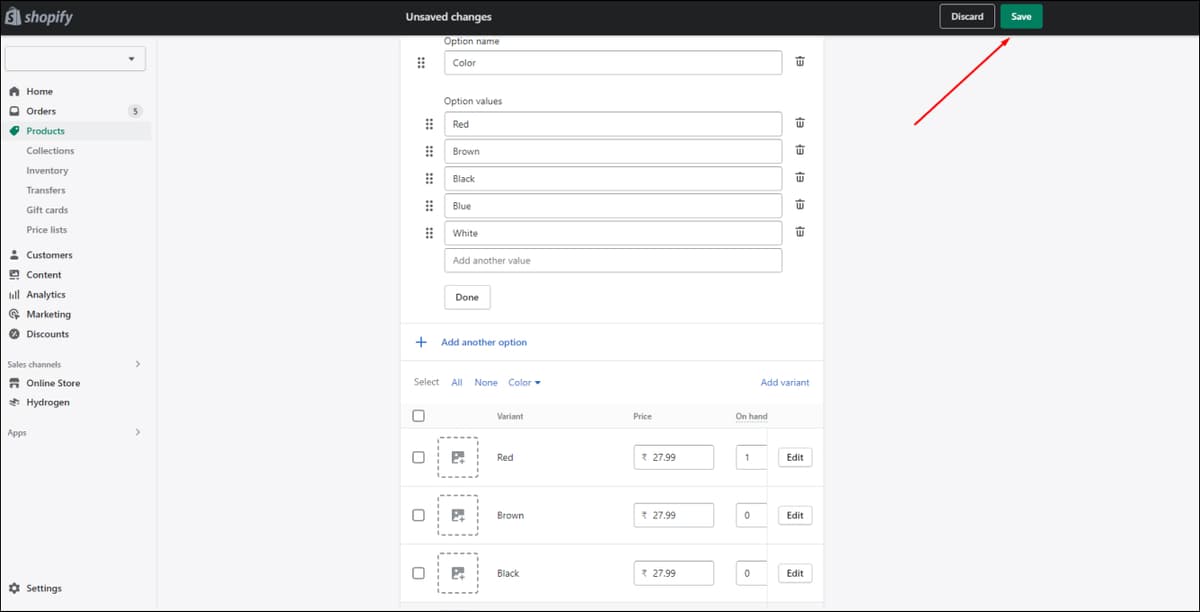Expand the Color filter dropdown
This screenshot has height=612, width=1200.
(x=524, y=382)
